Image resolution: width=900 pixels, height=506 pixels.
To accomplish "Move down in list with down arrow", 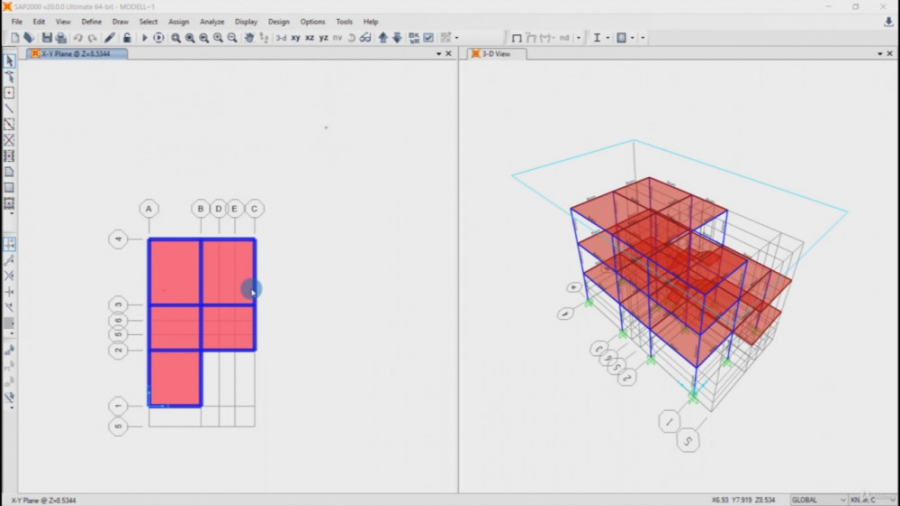I will (397, 38).
